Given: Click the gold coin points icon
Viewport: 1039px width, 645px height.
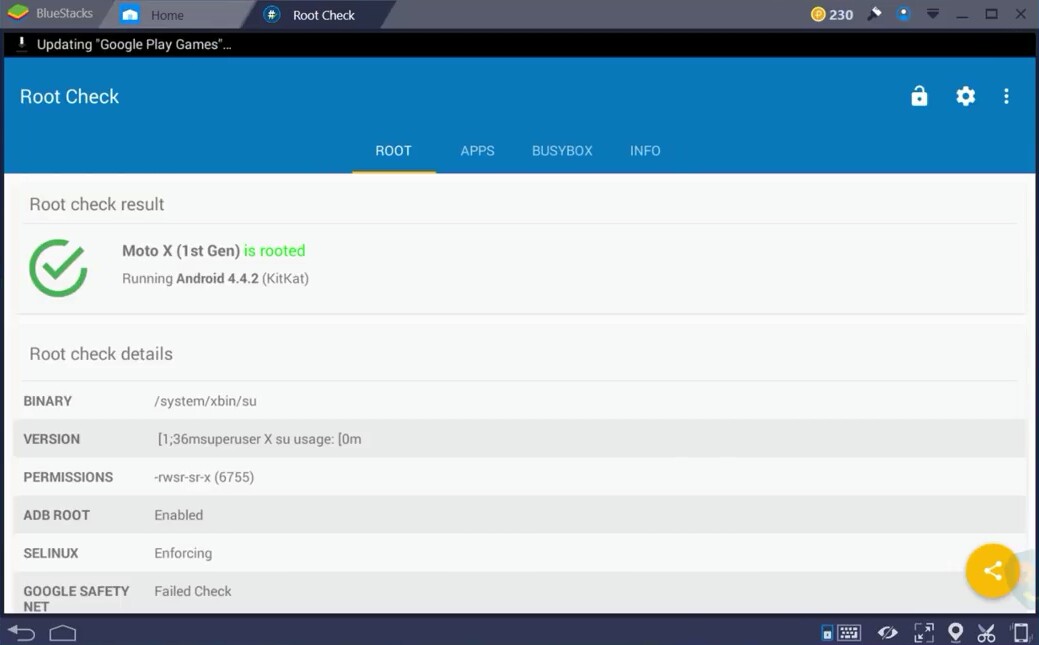Looking at the screenshot, I should (818, 14).
